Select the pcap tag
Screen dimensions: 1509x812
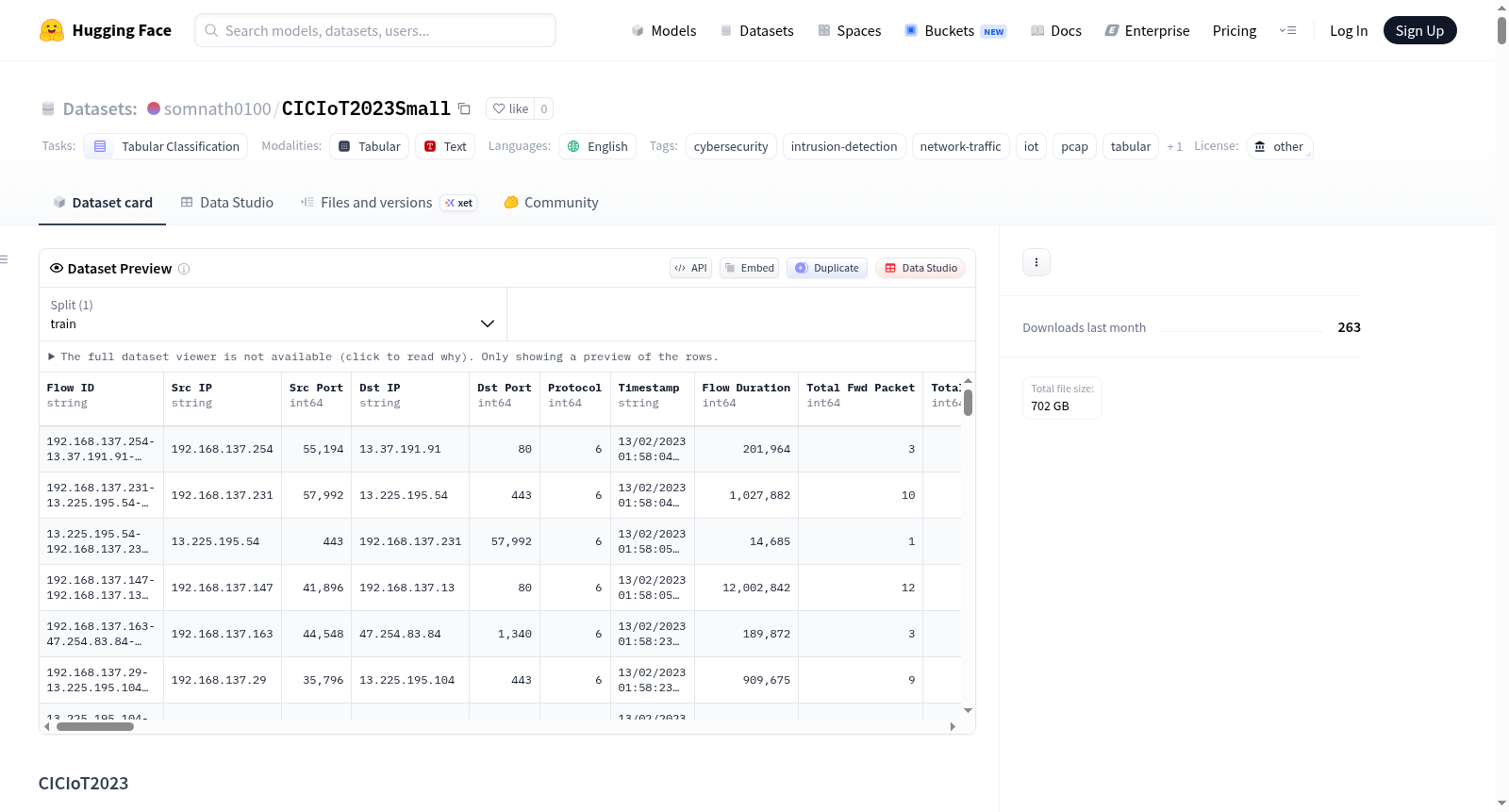(x=1074, y=146)
